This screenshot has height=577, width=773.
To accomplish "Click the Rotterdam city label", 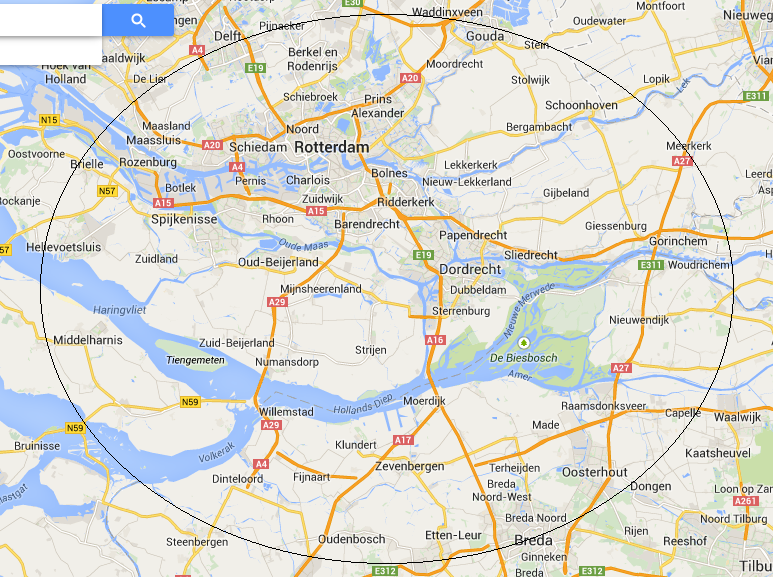I will [x=331, y=147].
